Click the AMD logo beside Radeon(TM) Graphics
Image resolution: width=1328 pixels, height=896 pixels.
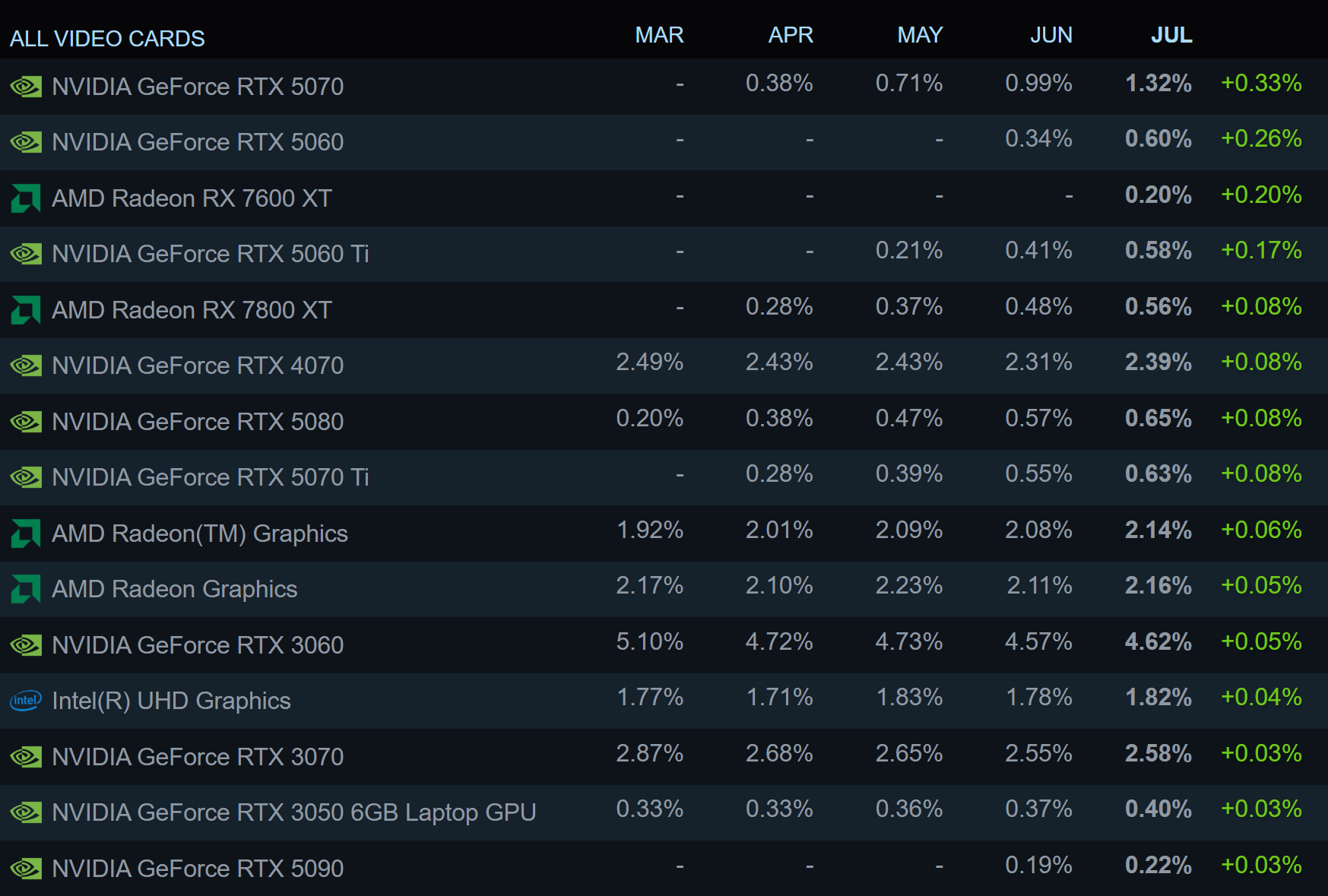pos(26,533)
